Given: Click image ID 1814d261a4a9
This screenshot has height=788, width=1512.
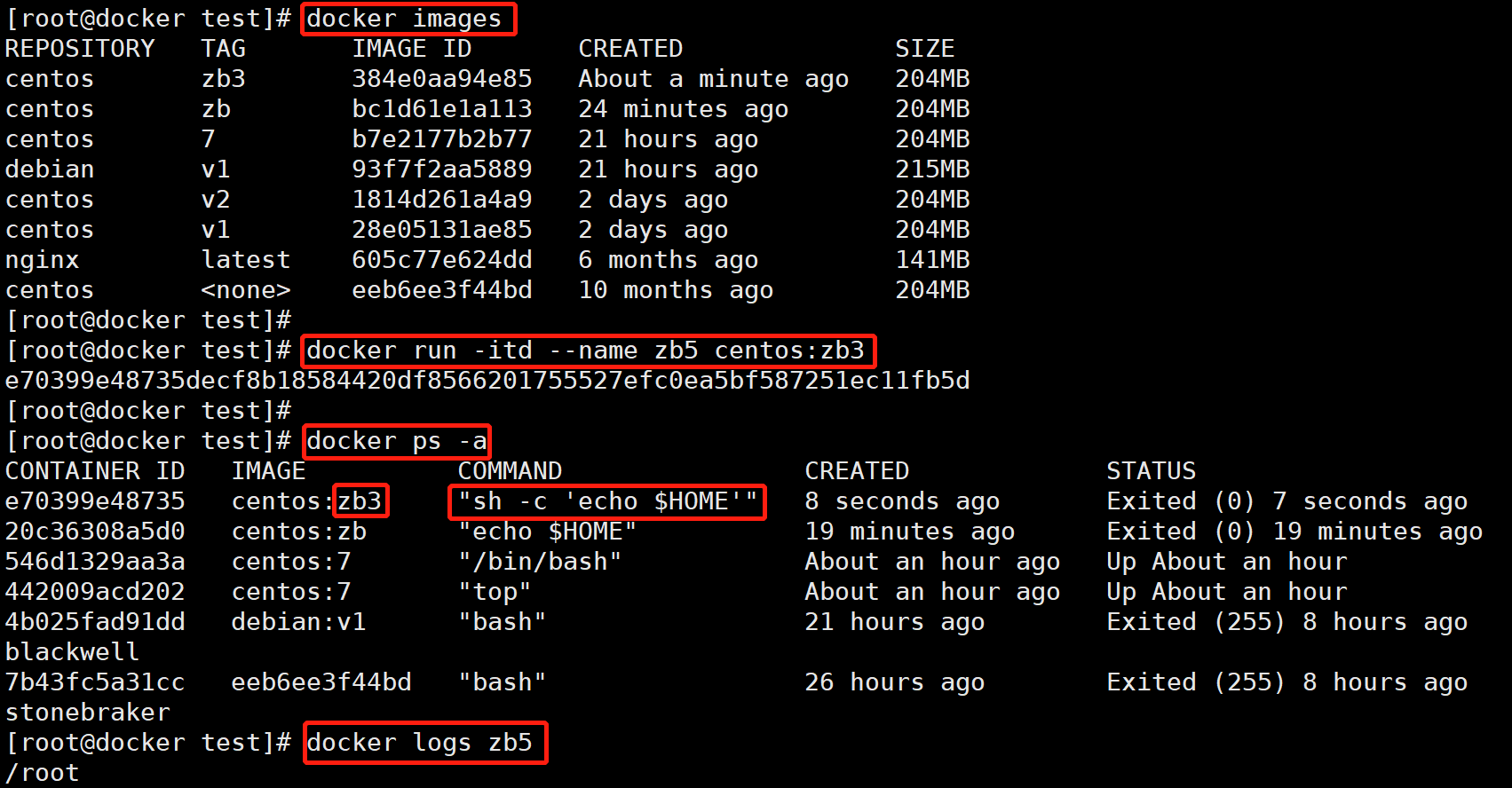Looking at the screenshot, I should pos(442,200).
